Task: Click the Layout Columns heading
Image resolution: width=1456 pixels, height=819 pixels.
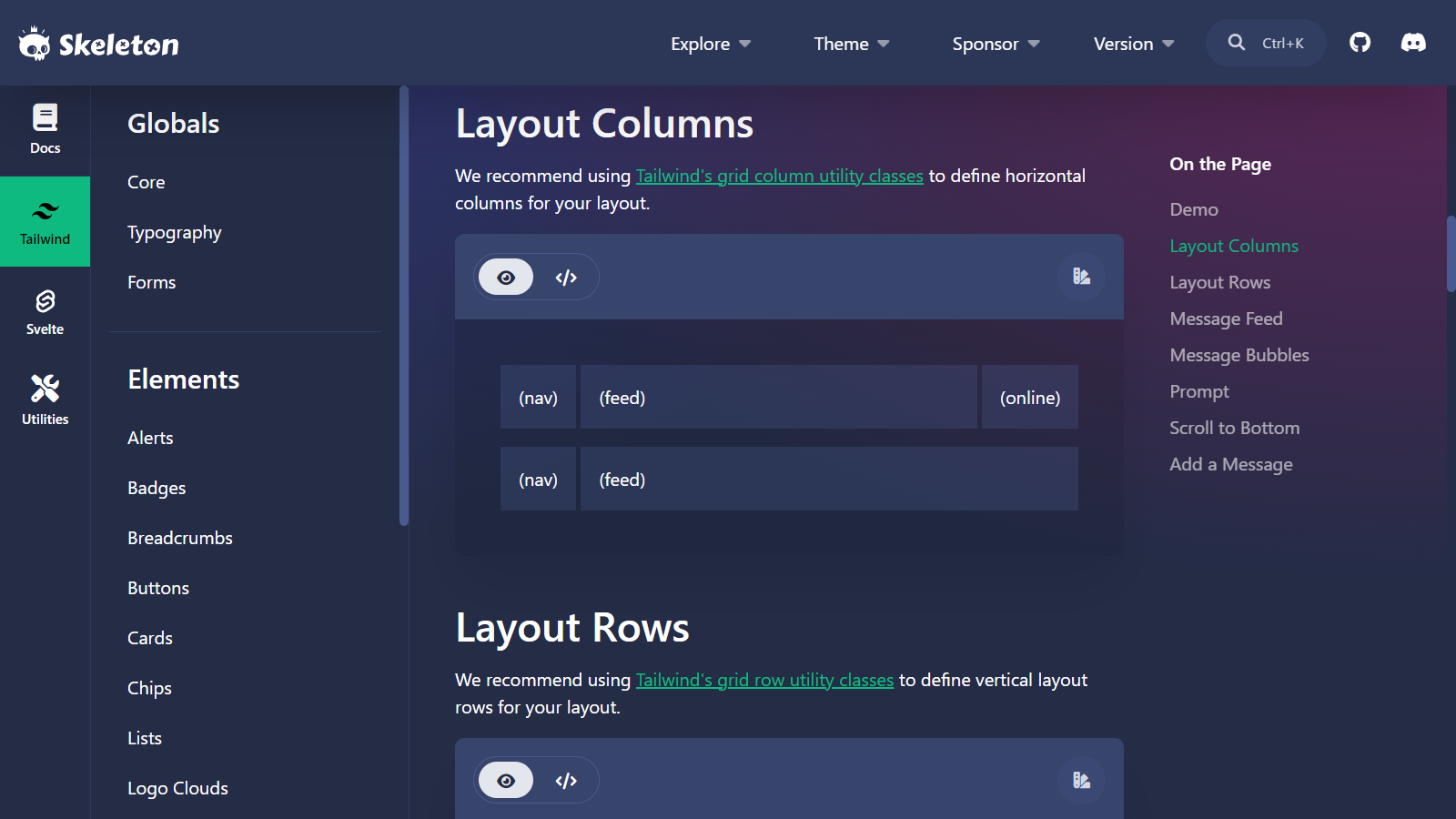Action: [x=604, y=124]
